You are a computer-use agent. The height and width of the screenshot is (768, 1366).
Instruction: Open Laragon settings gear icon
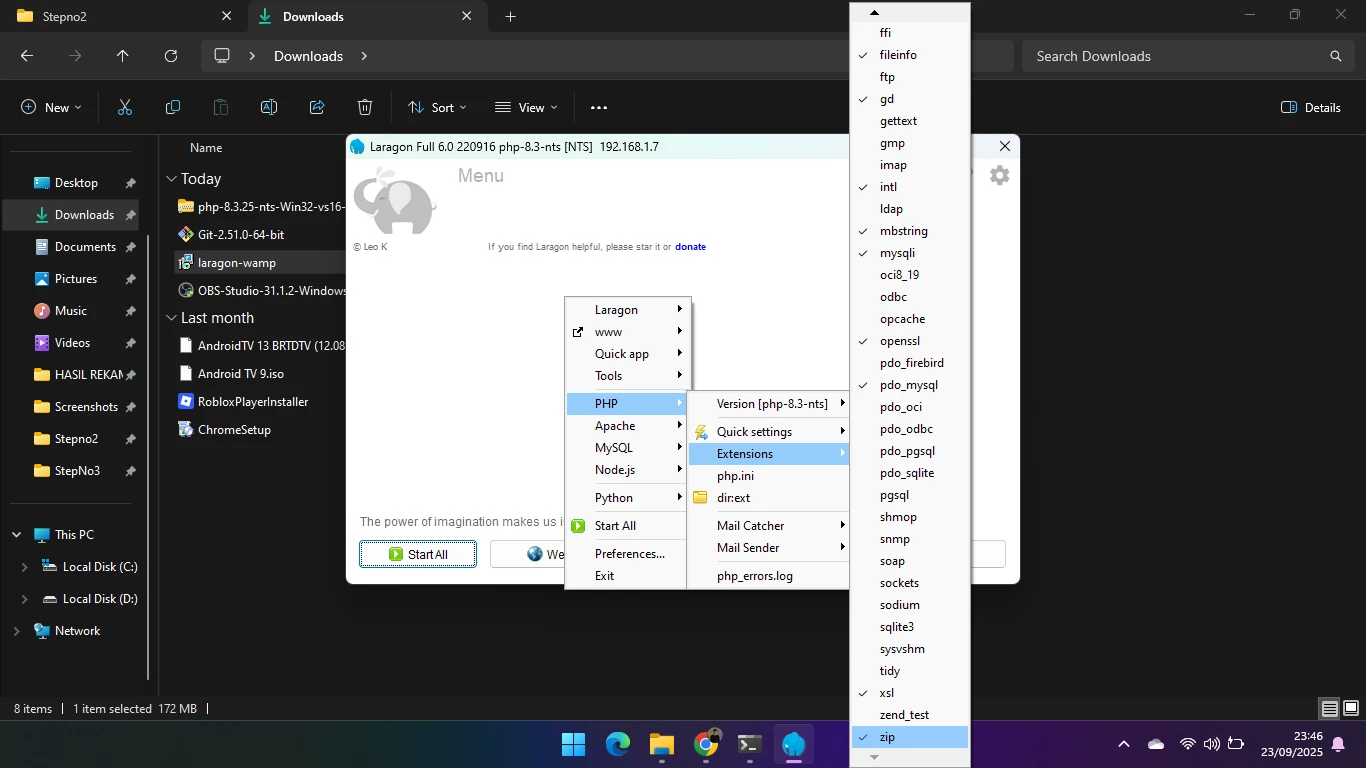pyautogui.click(x=999, y=176)
